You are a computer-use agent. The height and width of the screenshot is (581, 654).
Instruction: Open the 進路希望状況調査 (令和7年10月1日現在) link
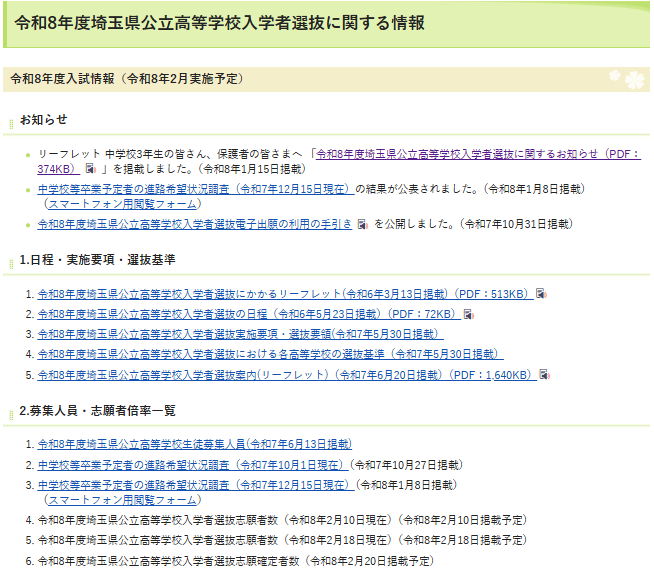(x=193, y=465)
